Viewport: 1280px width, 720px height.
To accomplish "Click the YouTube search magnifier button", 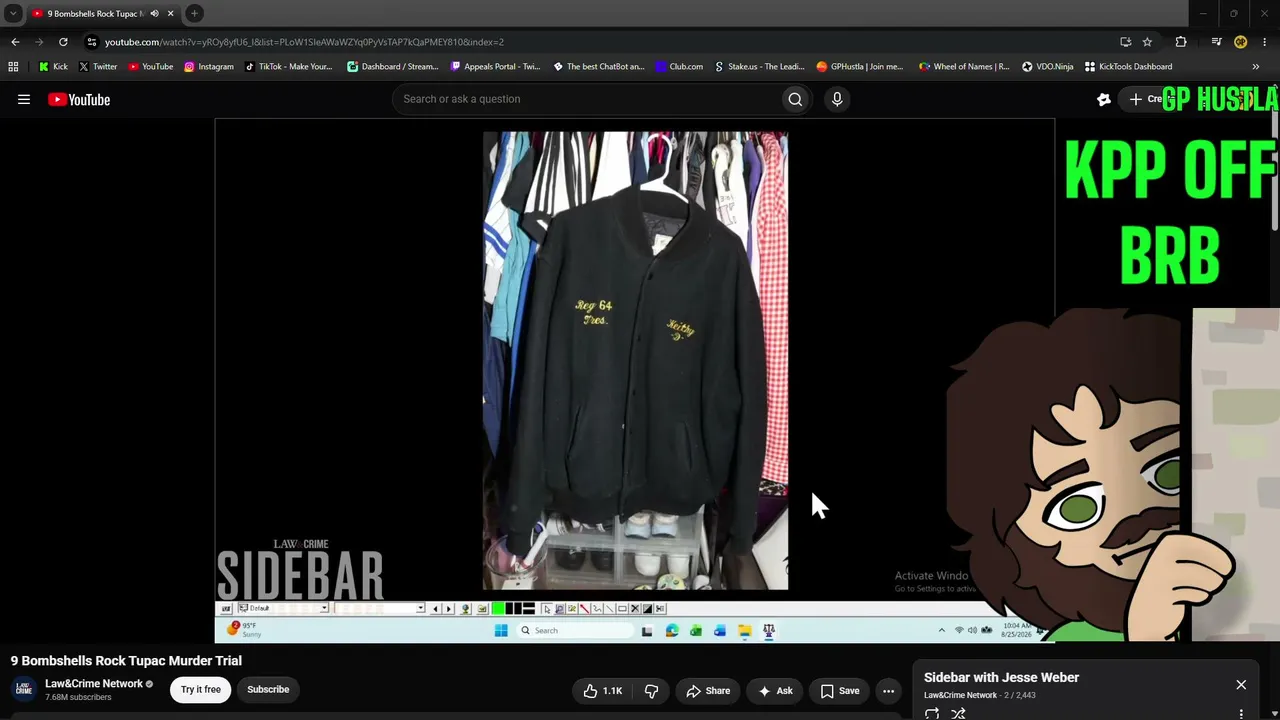I will [x=795, y=99].
